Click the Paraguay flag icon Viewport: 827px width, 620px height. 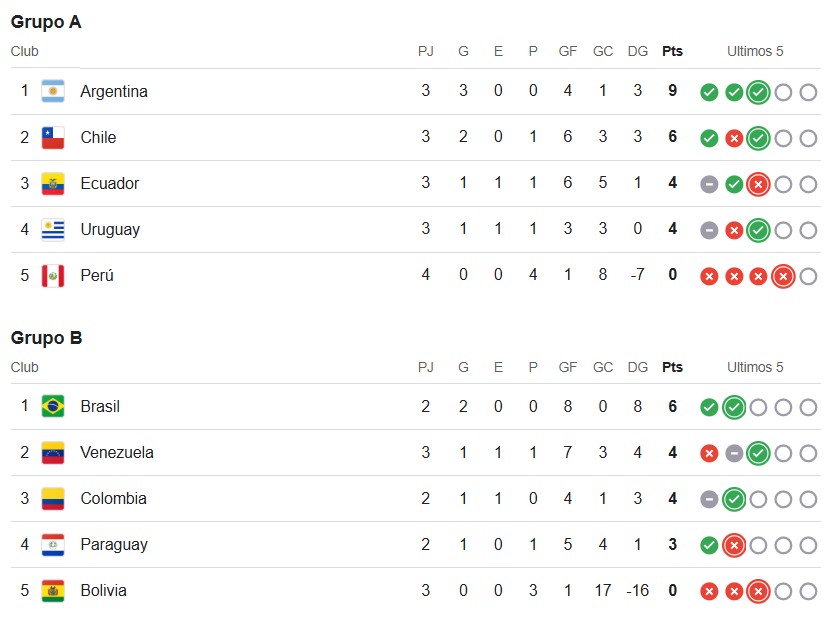click(53, 545)
